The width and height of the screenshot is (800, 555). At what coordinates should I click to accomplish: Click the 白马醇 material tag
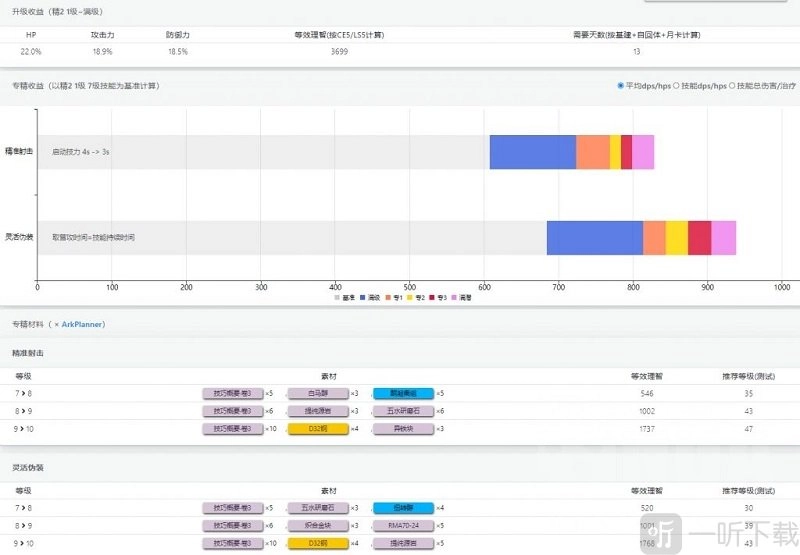317,394
